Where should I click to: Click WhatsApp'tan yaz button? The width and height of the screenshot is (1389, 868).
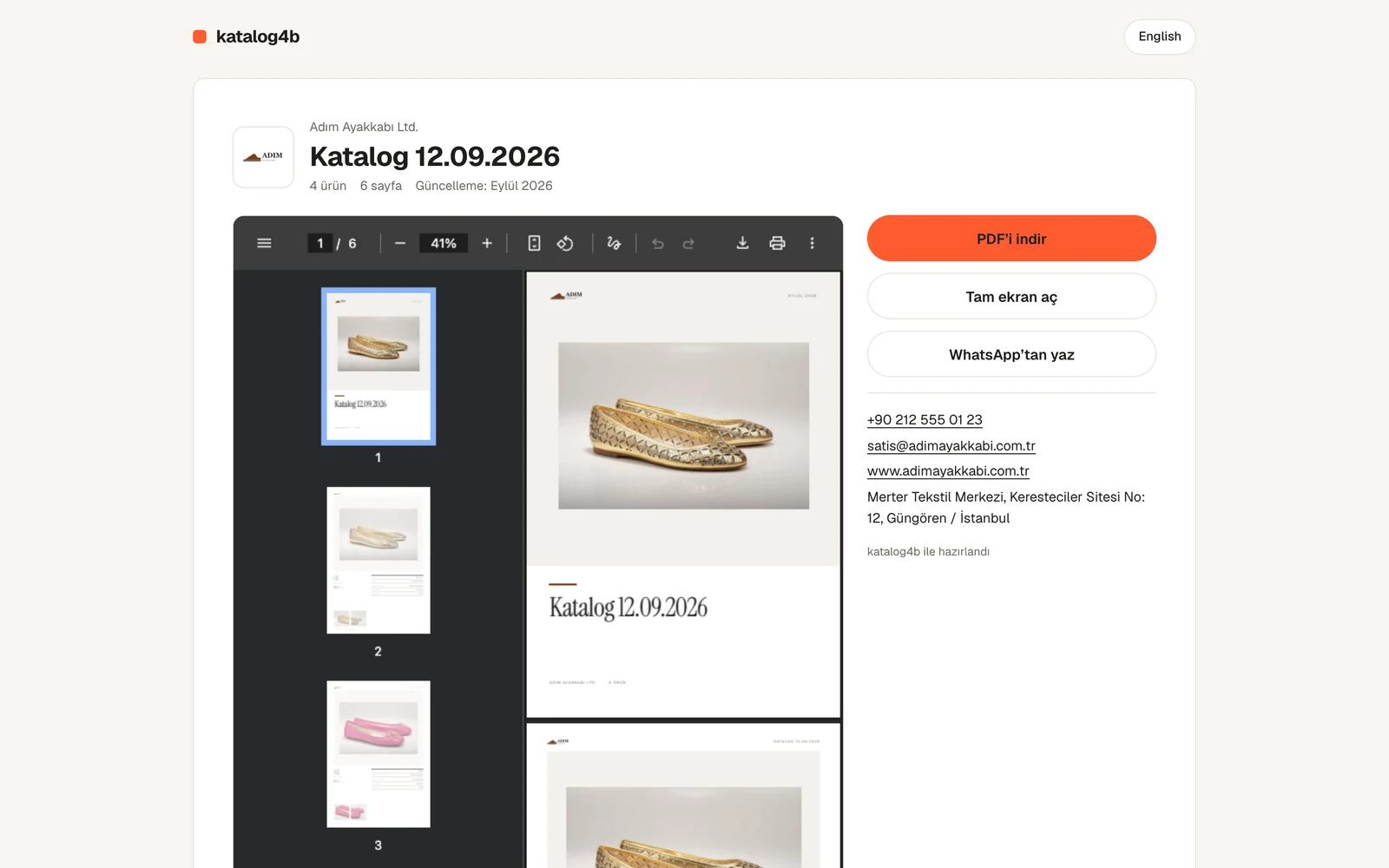pos(1011,354)
